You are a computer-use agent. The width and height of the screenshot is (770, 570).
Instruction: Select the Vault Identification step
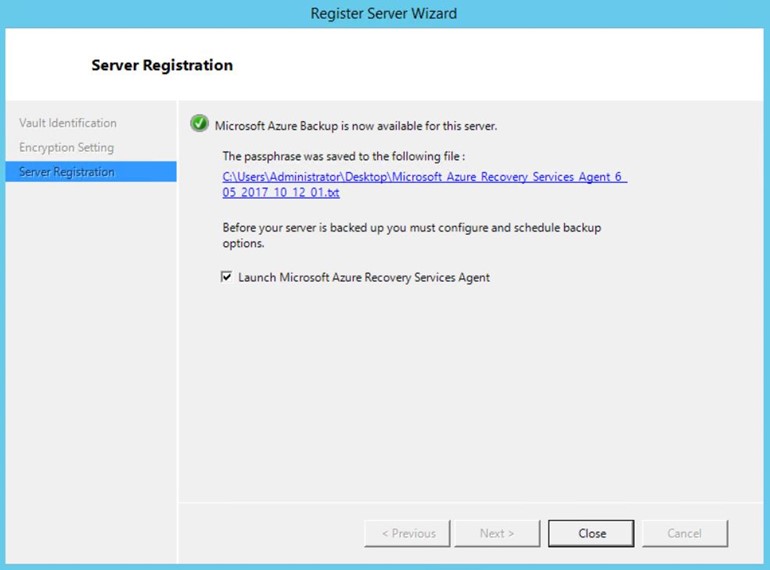[x=68, y=123]
